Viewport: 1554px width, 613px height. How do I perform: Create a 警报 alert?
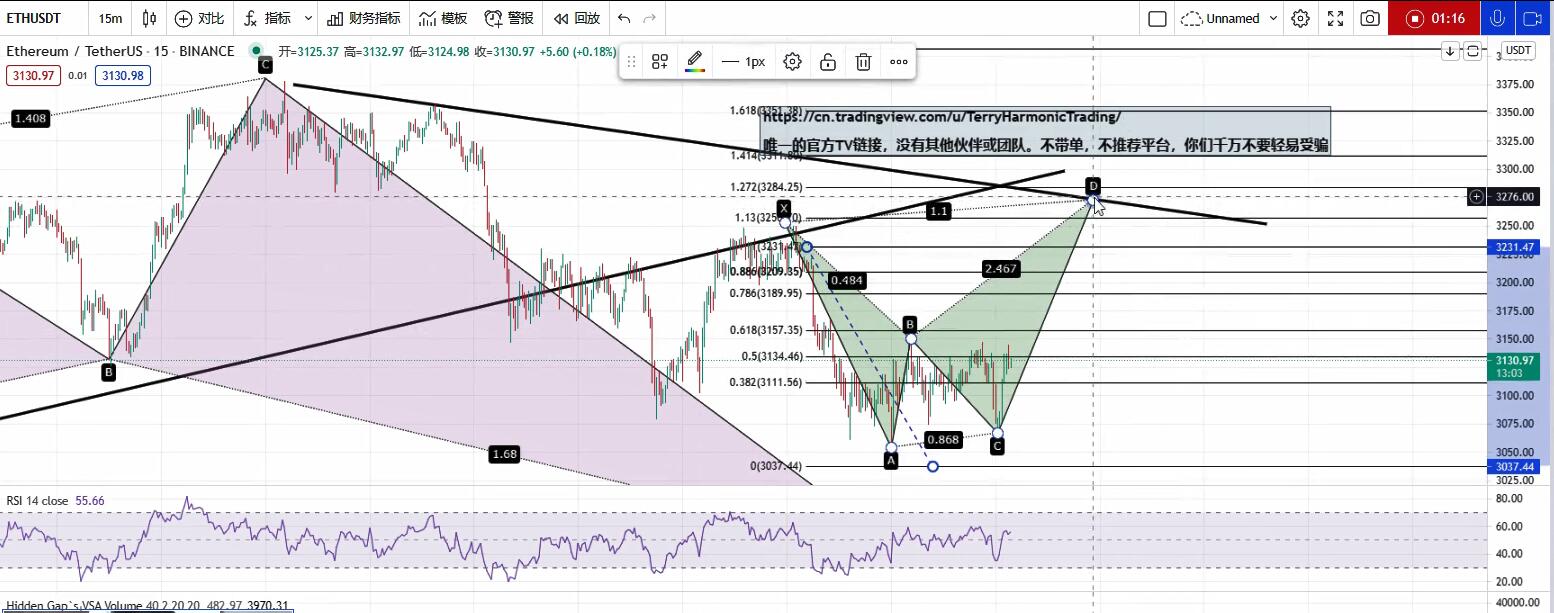click(508, 18)
